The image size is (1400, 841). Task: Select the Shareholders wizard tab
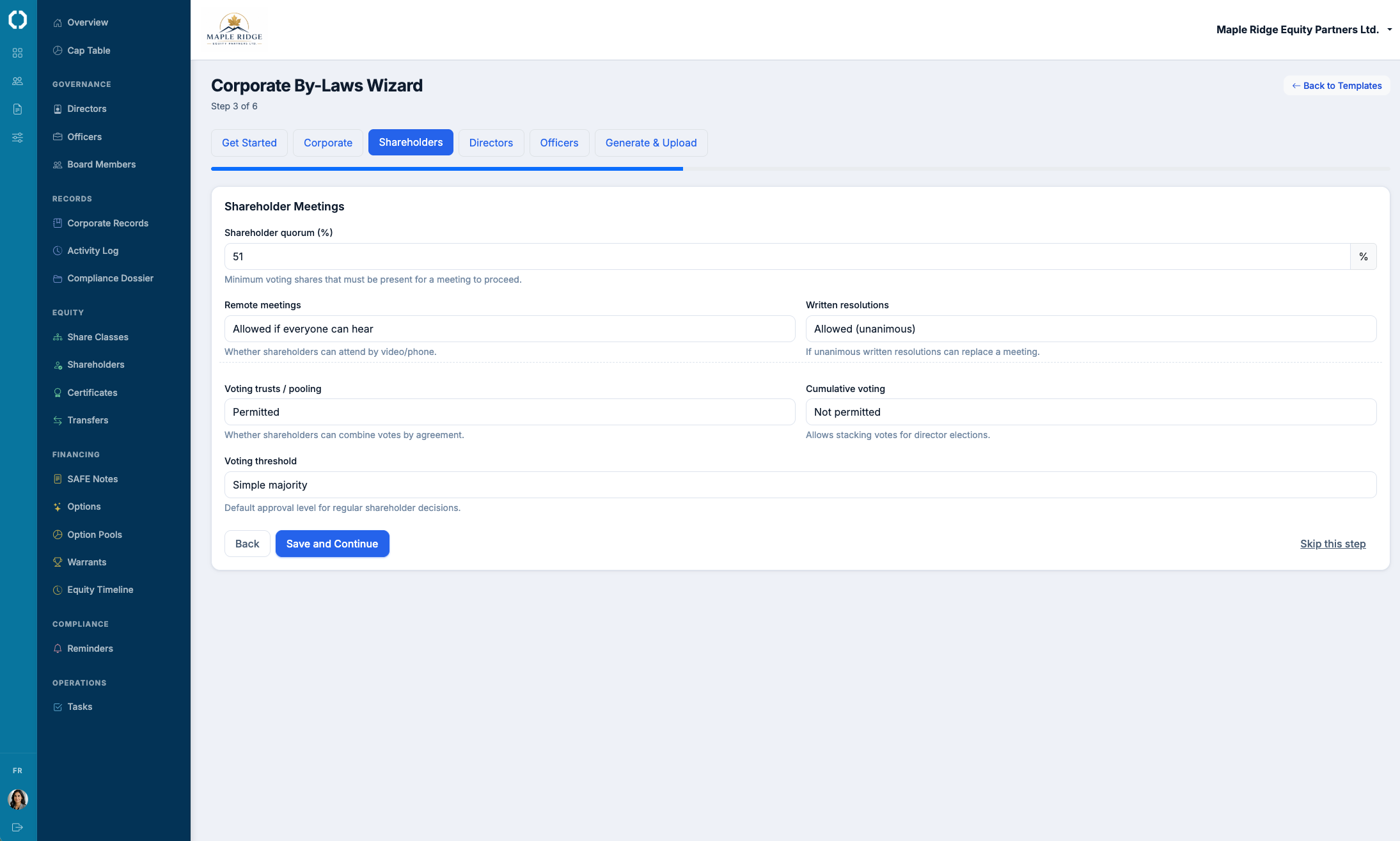411,142
